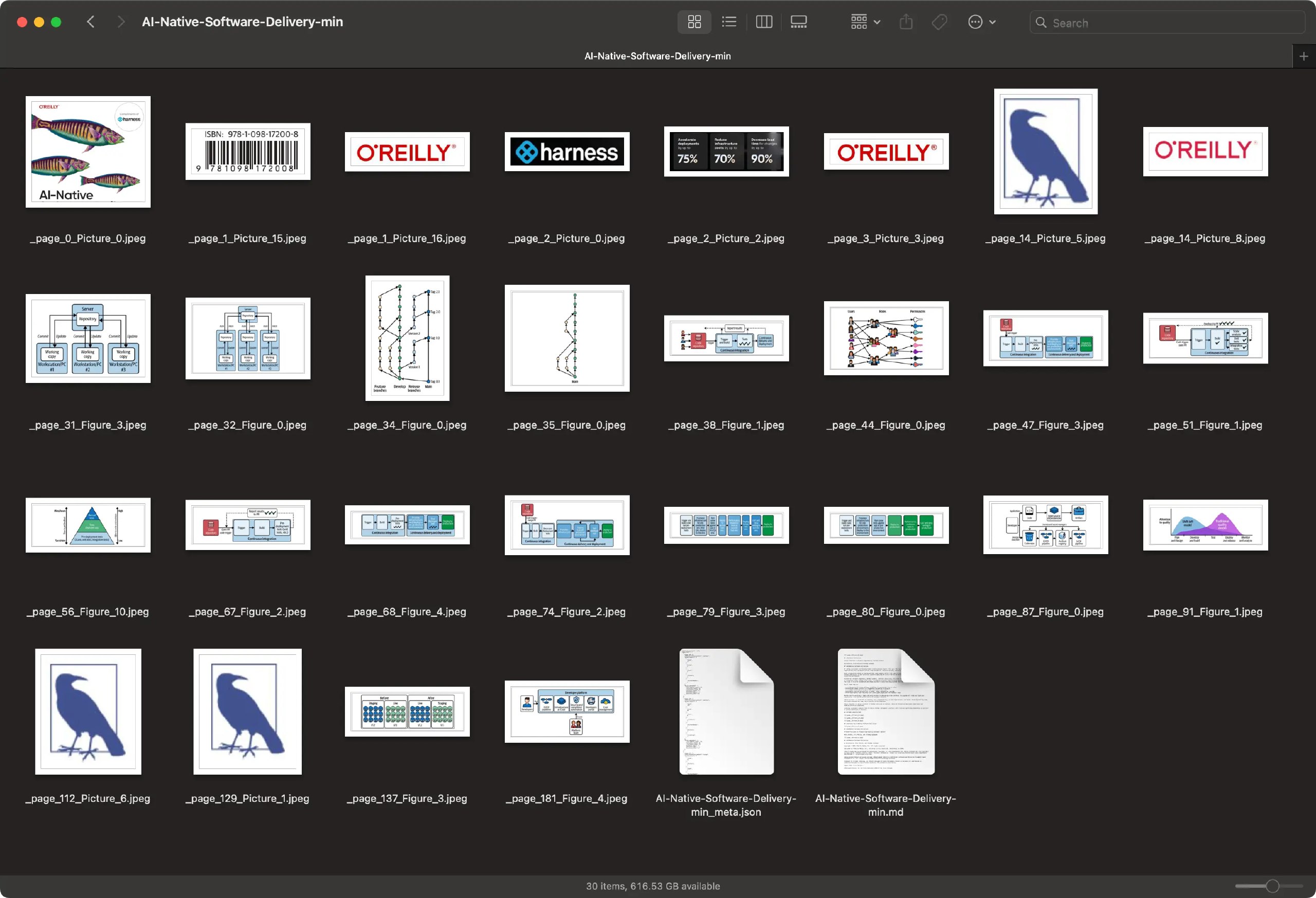Go back with the left chevron
Image resolution: width=1316 pixels, height=898 pixels.
[x=90, y=22]
